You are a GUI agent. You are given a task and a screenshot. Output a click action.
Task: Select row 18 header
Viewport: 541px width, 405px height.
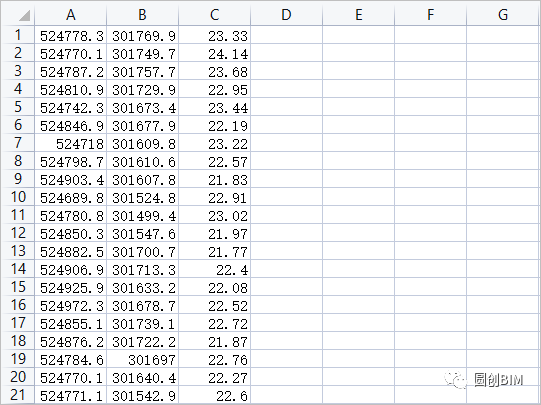click(18, 340)
